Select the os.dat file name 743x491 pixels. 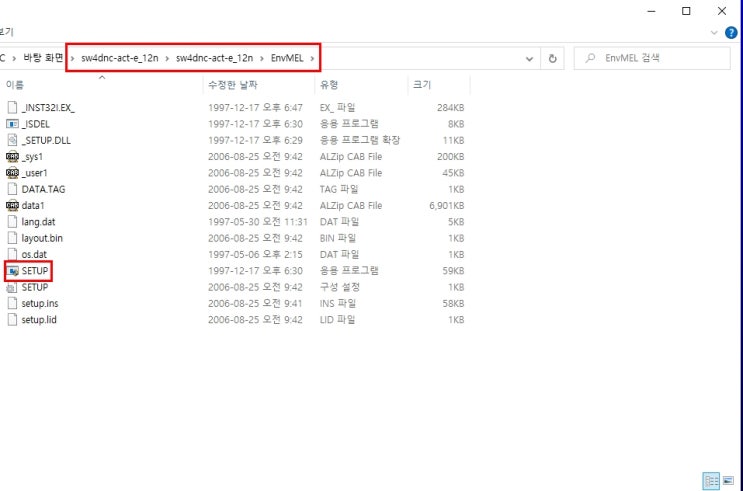click(x=34, y=255)
